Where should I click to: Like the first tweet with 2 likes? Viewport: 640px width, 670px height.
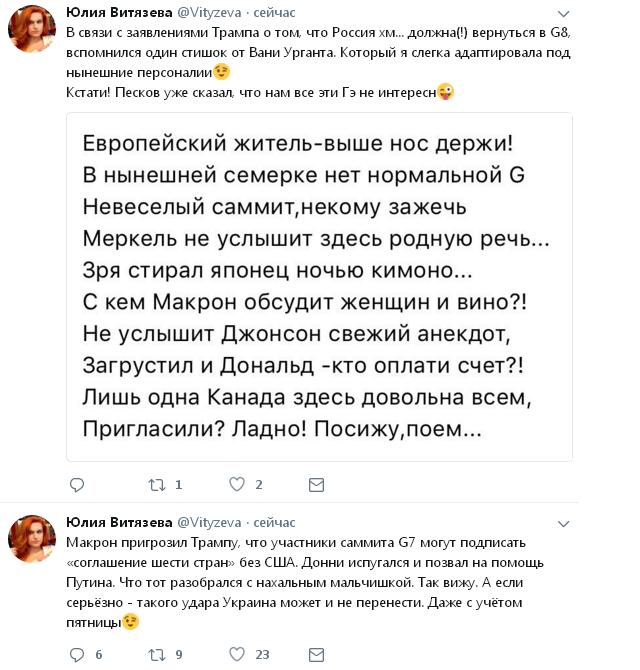(x=237, y=484)
